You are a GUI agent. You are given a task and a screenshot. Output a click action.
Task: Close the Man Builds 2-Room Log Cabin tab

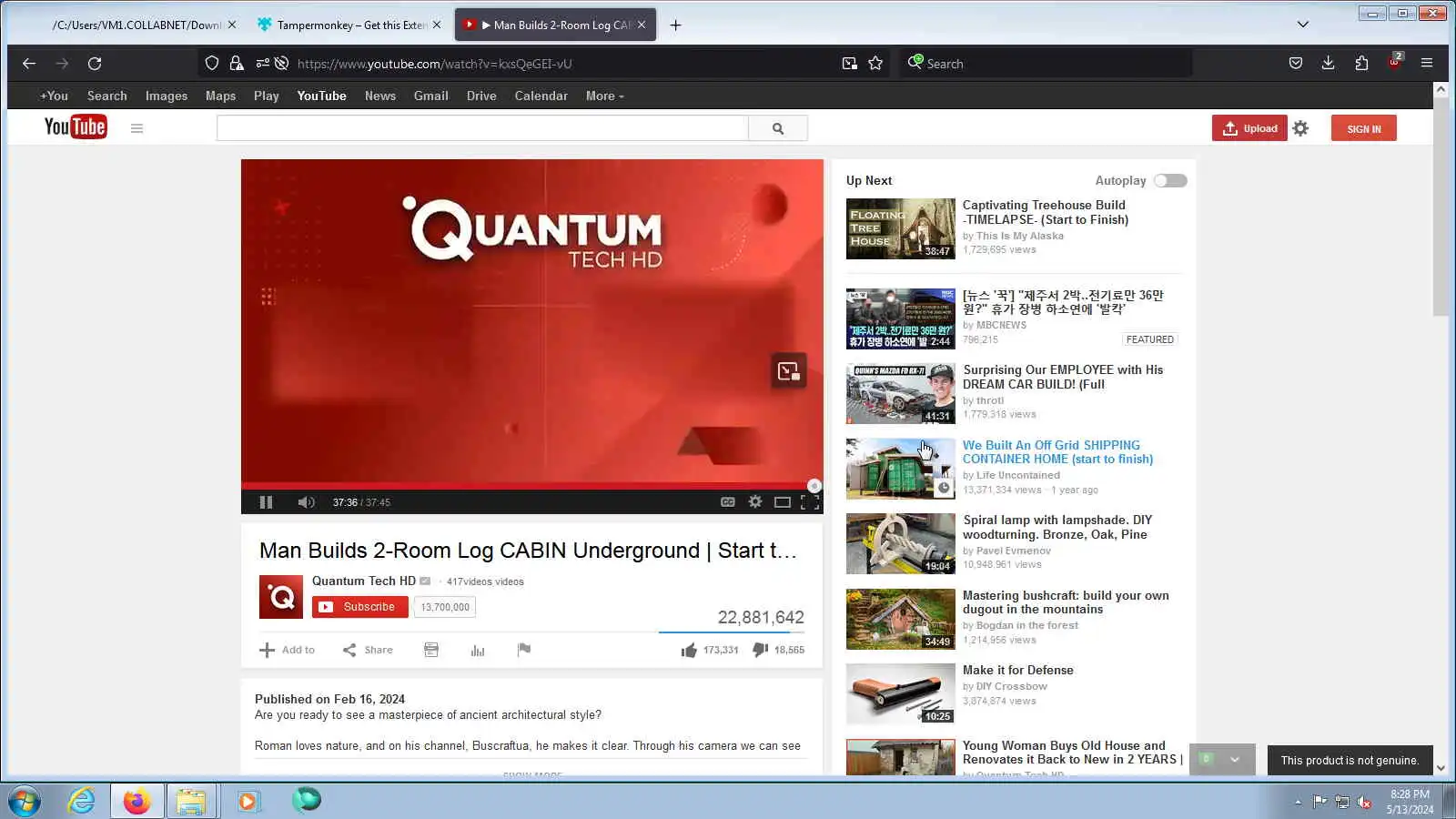(x=642, y=25)
